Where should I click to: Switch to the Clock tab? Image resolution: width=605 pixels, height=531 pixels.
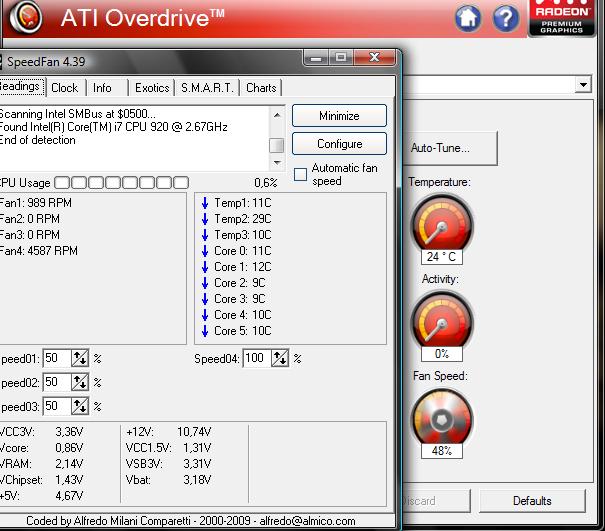click(64, 88)
